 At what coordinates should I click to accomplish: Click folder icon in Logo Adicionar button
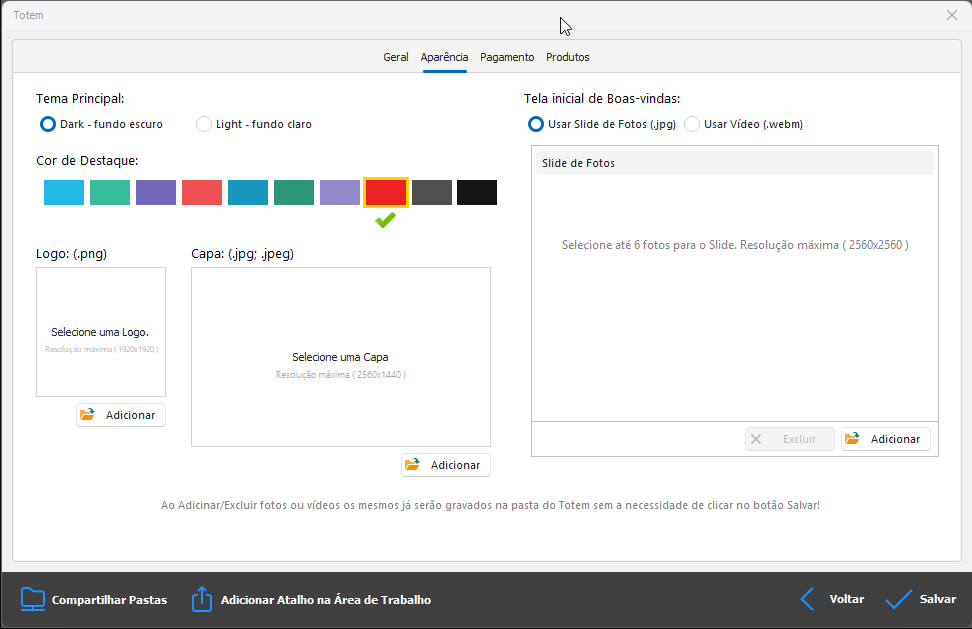coord(88,415)
